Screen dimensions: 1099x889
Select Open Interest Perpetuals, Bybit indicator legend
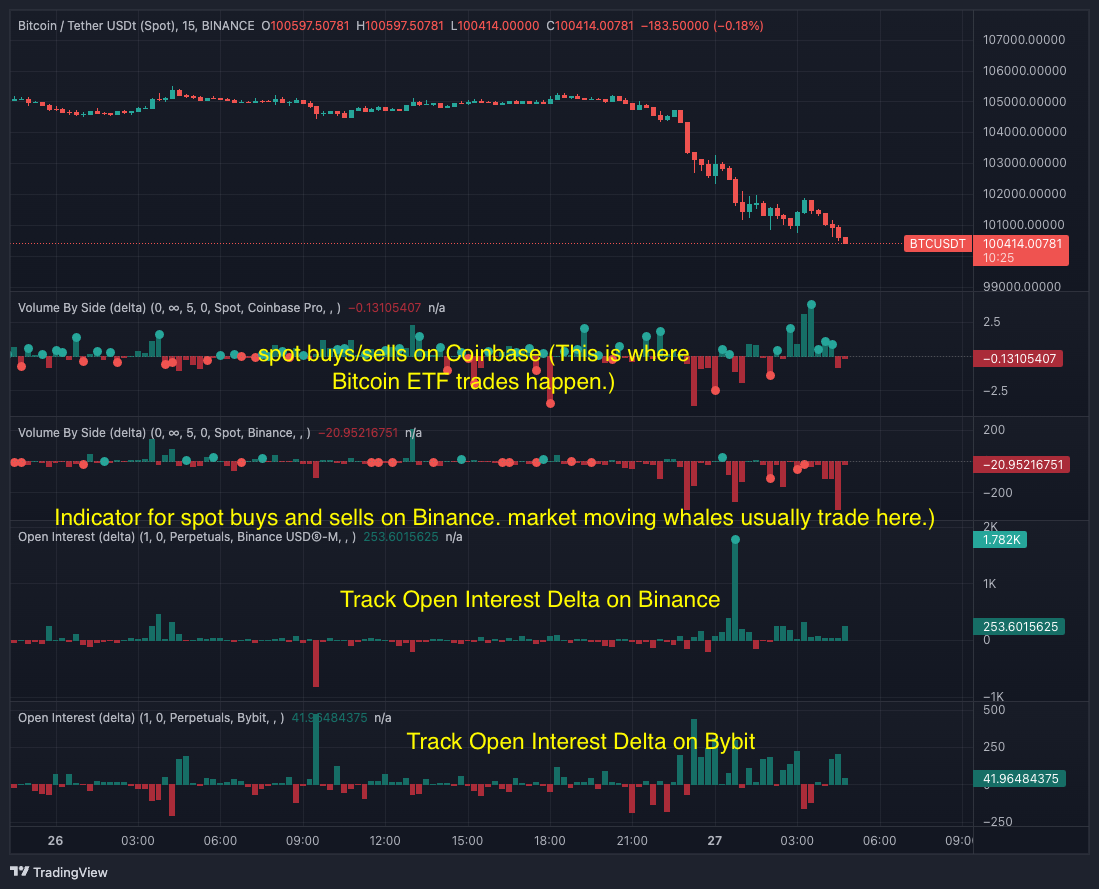(151, 718)
